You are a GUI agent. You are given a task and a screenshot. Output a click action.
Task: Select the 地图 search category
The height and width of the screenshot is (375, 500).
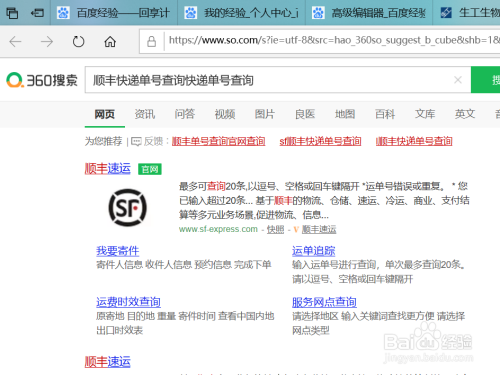click(x=345, y=114)
